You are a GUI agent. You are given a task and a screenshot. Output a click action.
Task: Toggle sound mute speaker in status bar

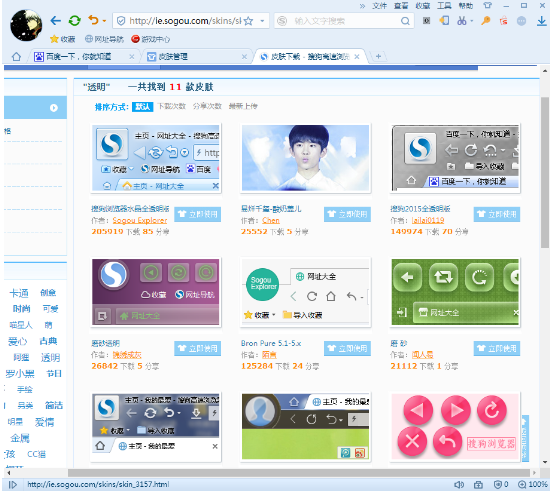(x=459, y=485)
